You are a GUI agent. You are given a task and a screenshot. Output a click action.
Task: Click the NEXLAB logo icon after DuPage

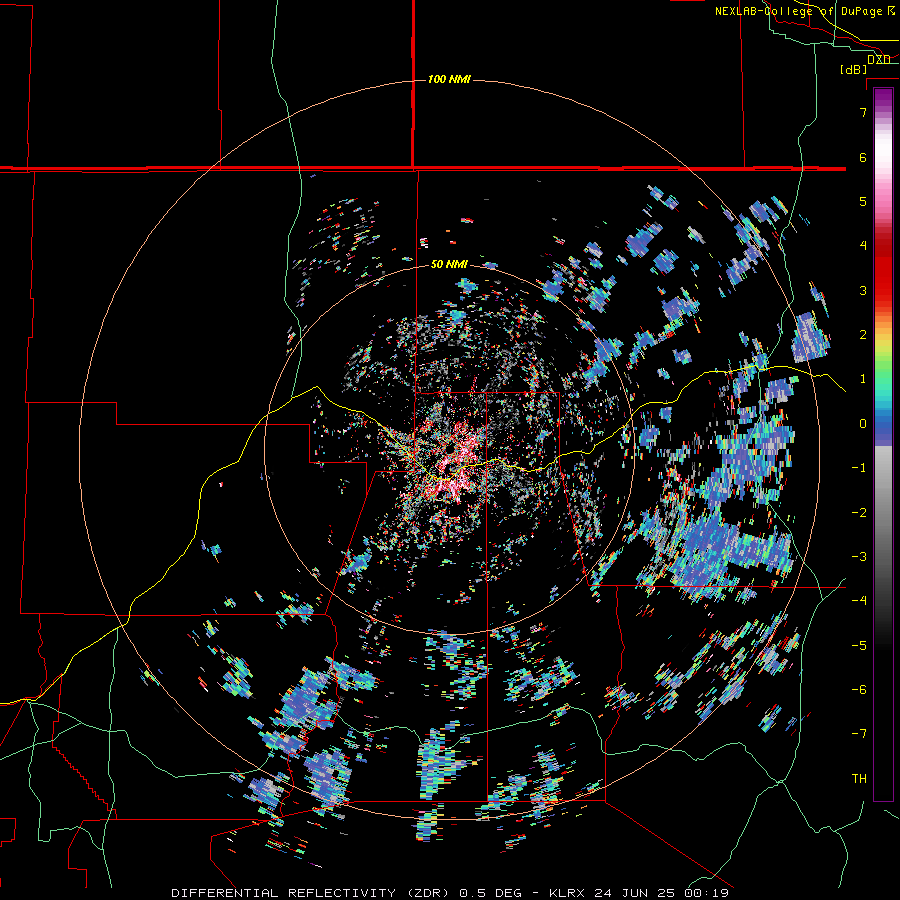coord(891,11)
